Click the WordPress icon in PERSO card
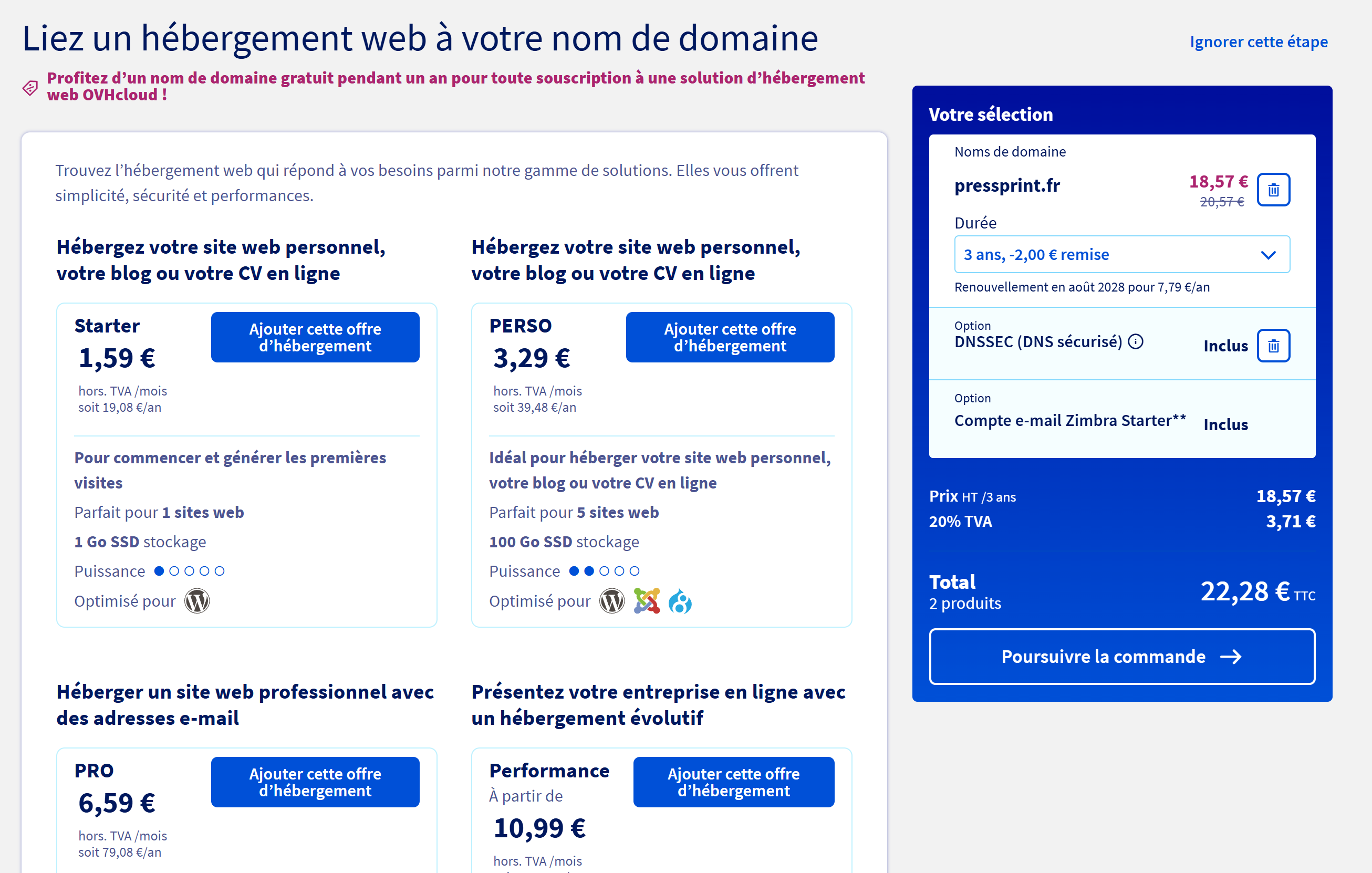Image resolution: width=1372 pixels, height=873 pixels. coord(612,600)
